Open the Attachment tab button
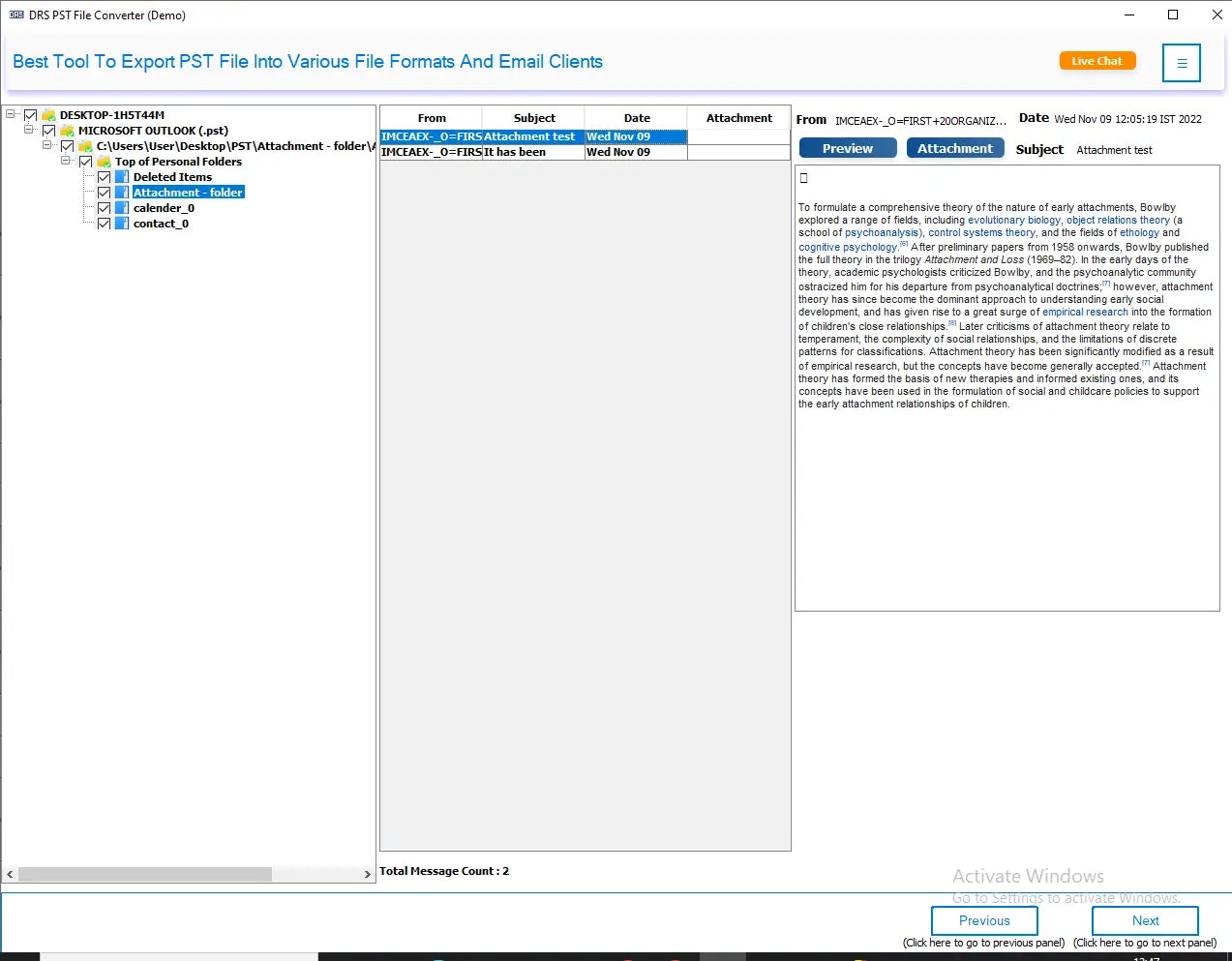Image resolution: width=1232 pixels, height=961 pixels. (x=955, y=148)
